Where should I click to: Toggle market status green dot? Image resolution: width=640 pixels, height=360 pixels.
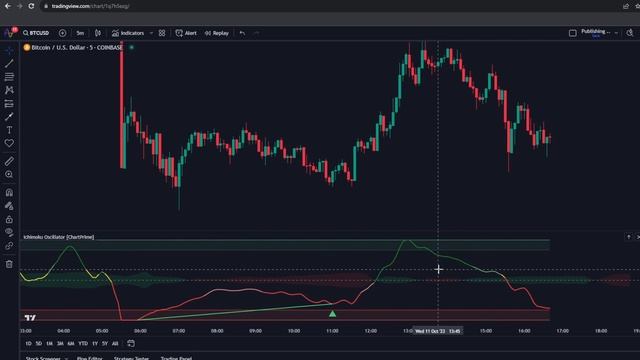pyautogui.click(x=131, y=47)
